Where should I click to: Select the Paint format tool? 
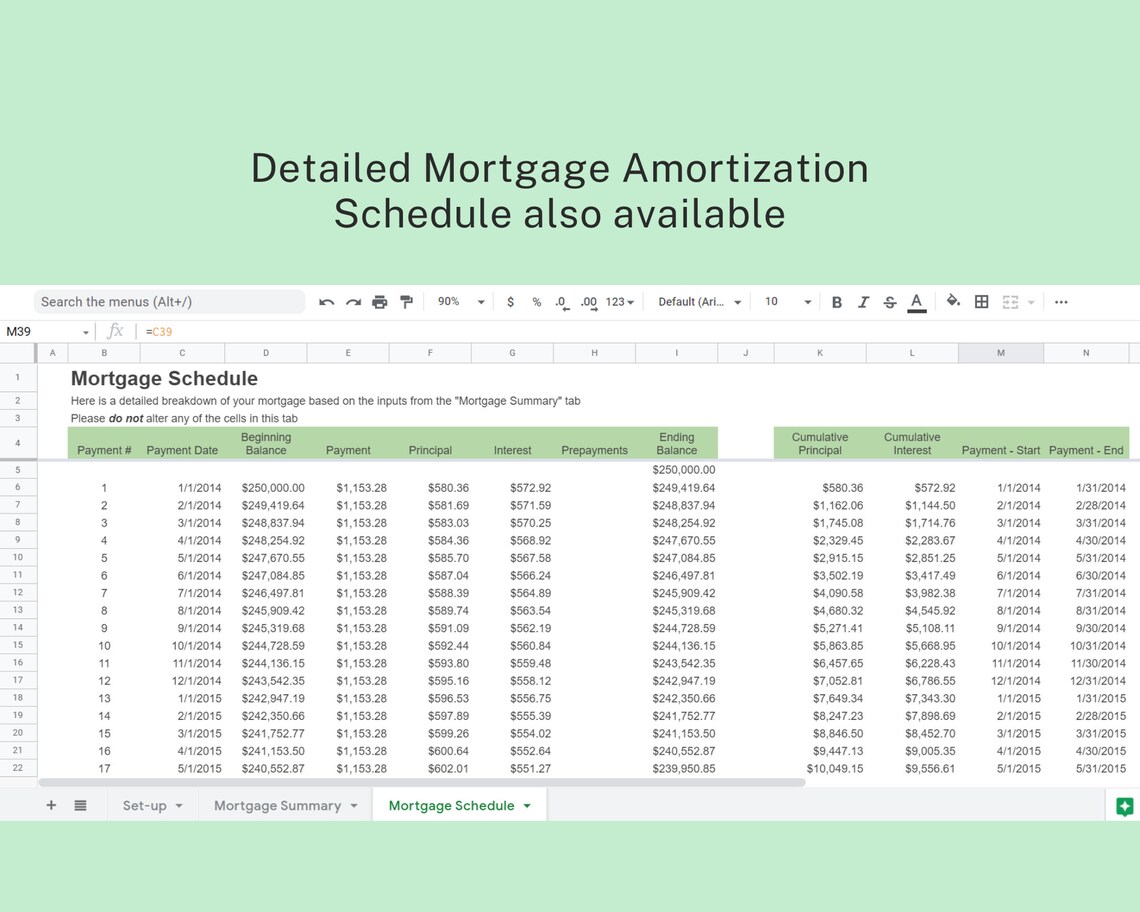(406, 301)
